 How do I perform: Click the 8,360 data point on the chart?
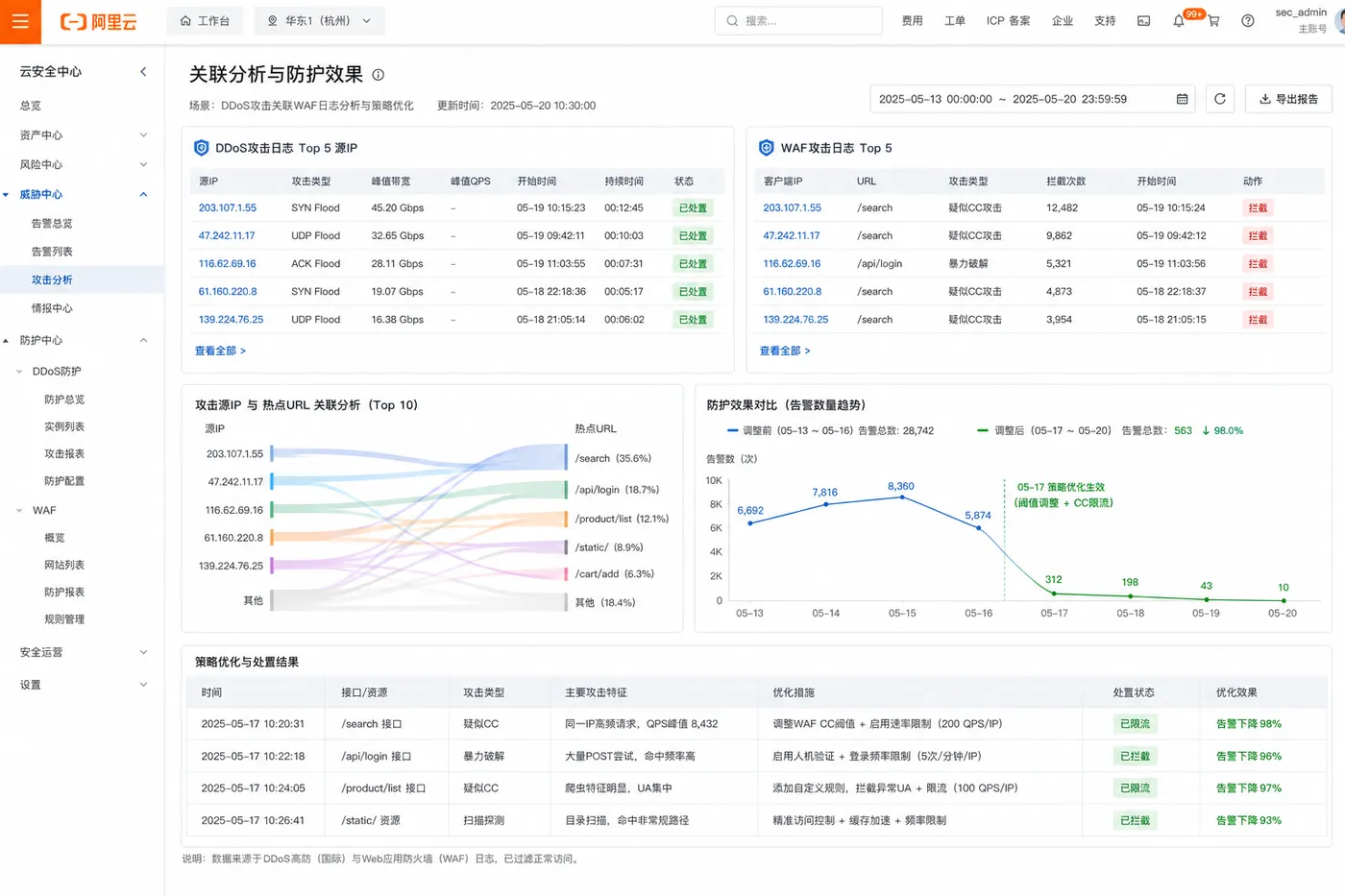pyautogui.click(x=901, y=497)
